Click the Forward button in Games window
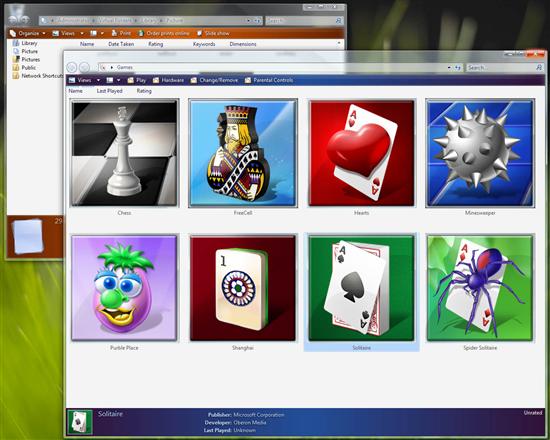This screenshot has height=440, width=550. [x=84, y=67]
